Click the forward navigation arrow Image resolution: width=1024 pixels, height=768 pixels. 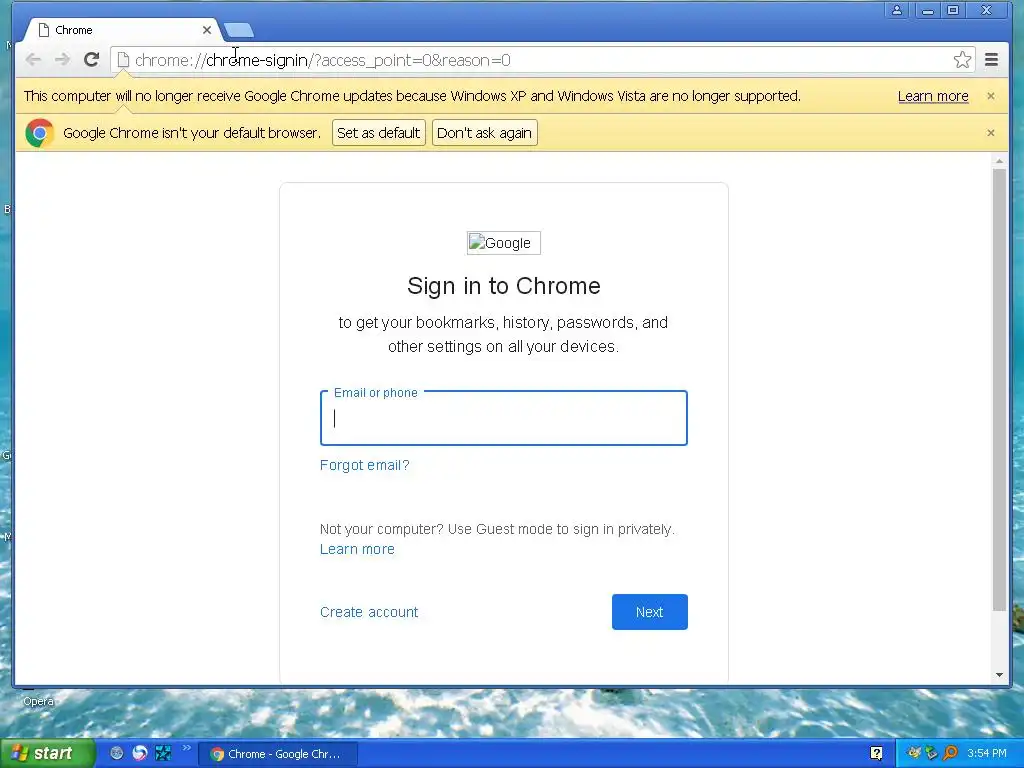click(62, 60)
